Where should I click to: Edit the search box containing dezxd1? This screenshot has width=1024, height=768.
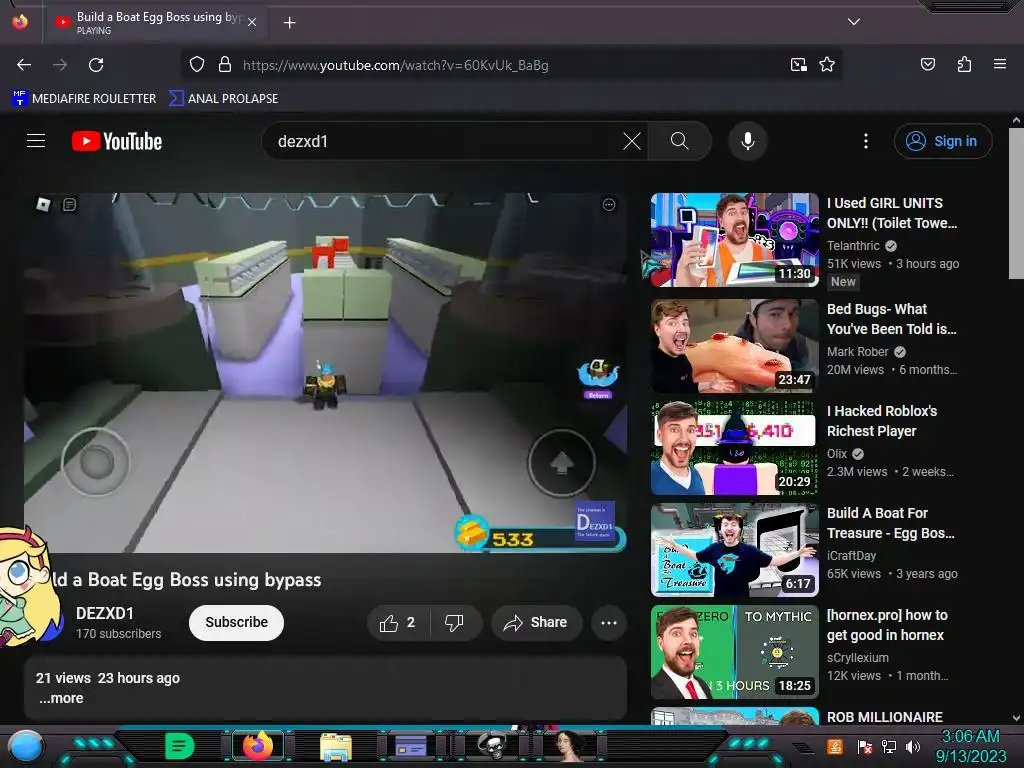click(444, 141)
